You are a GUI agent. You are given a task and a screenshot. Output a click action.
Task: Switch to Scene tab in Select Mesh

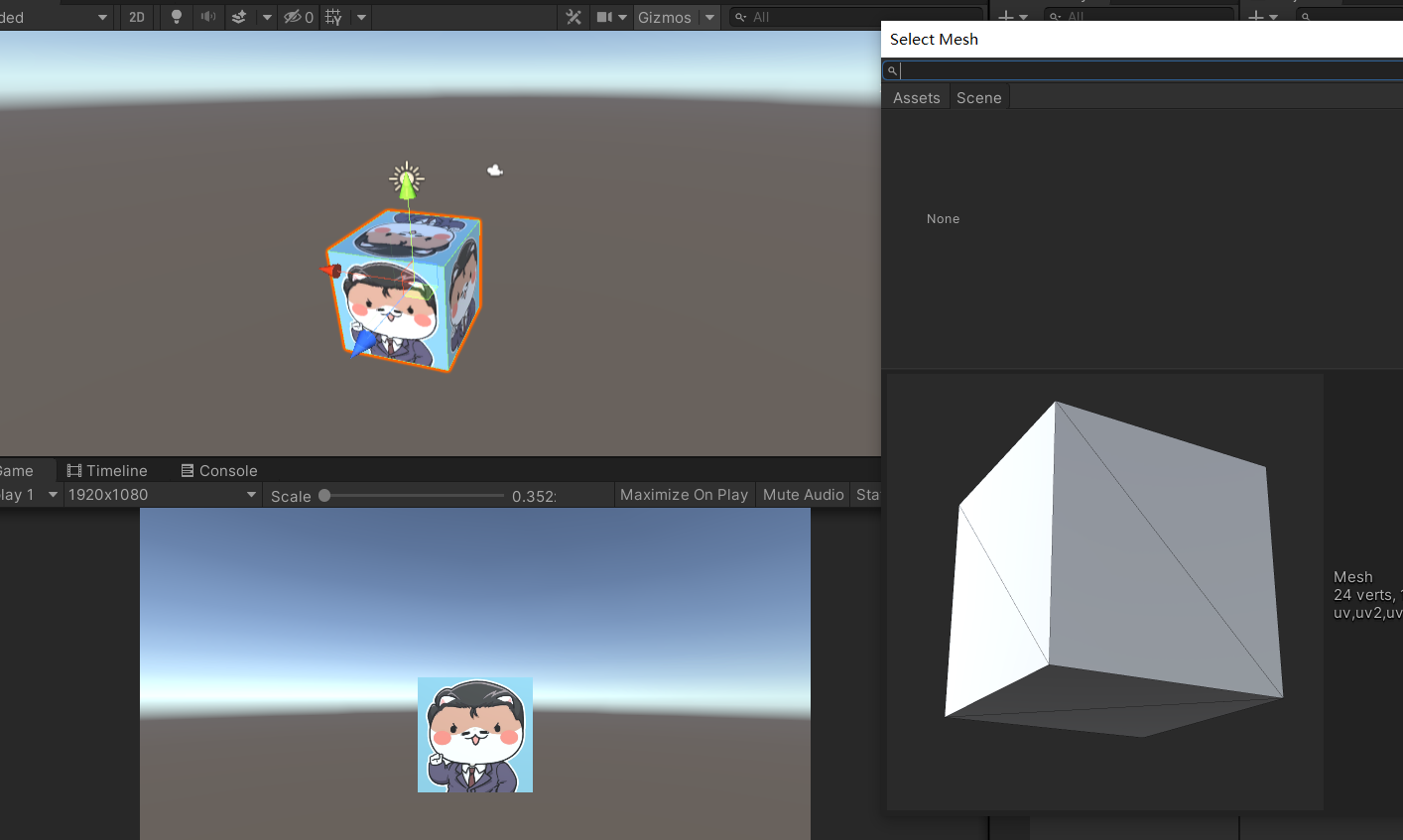[979, 97]
